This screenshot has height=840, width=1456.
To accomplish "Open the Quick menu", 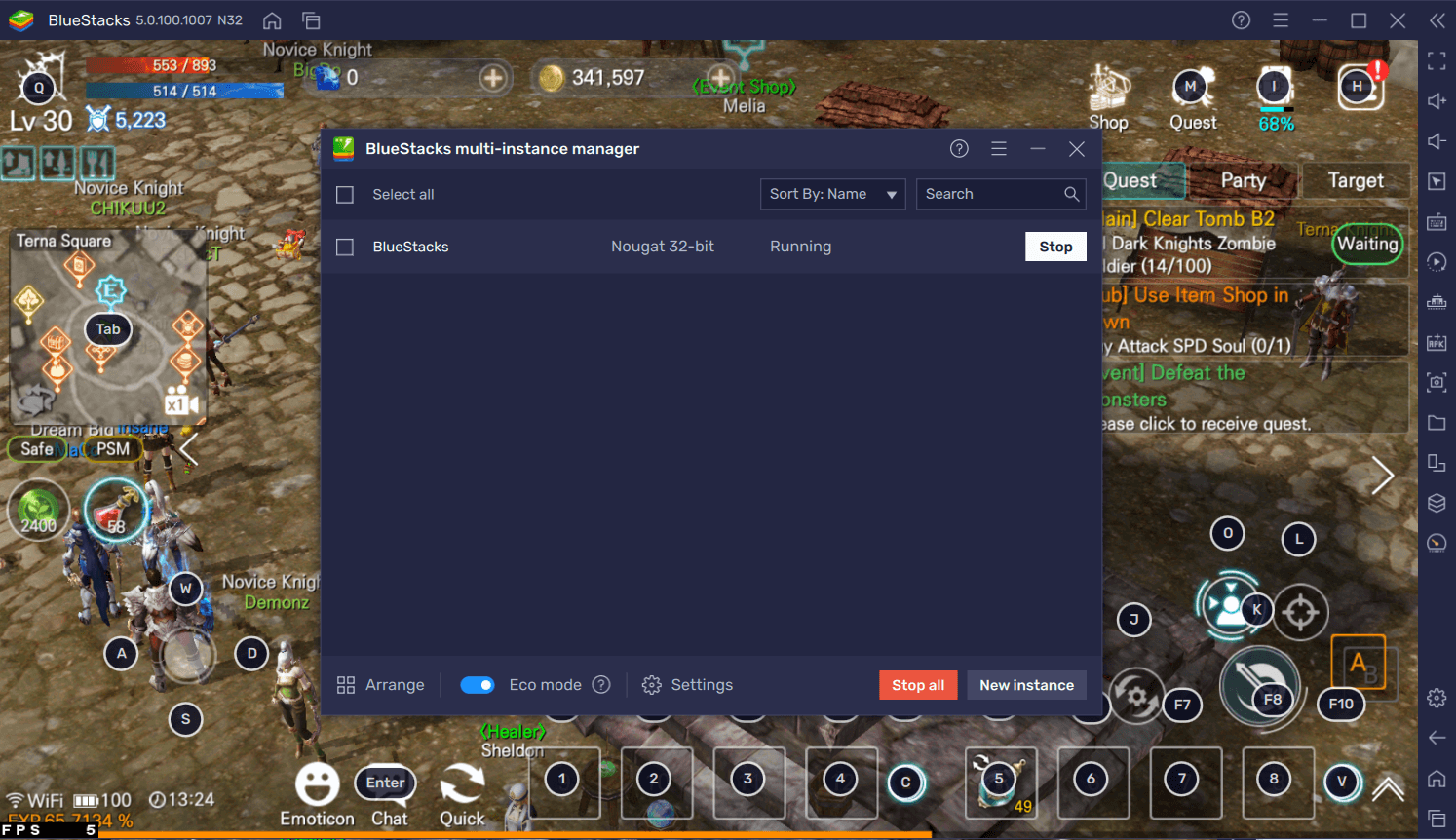I will tap(462, 794).
